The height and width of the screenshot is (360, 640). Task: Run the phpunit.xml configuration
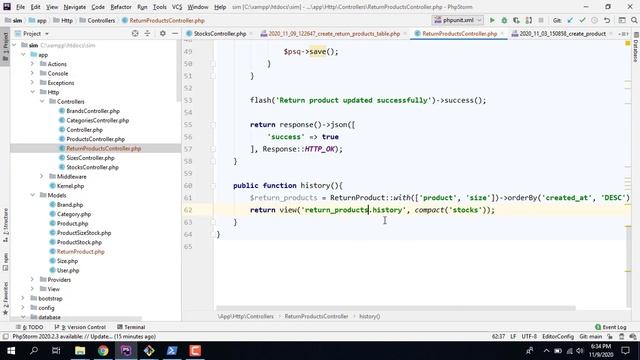point(492,20)
